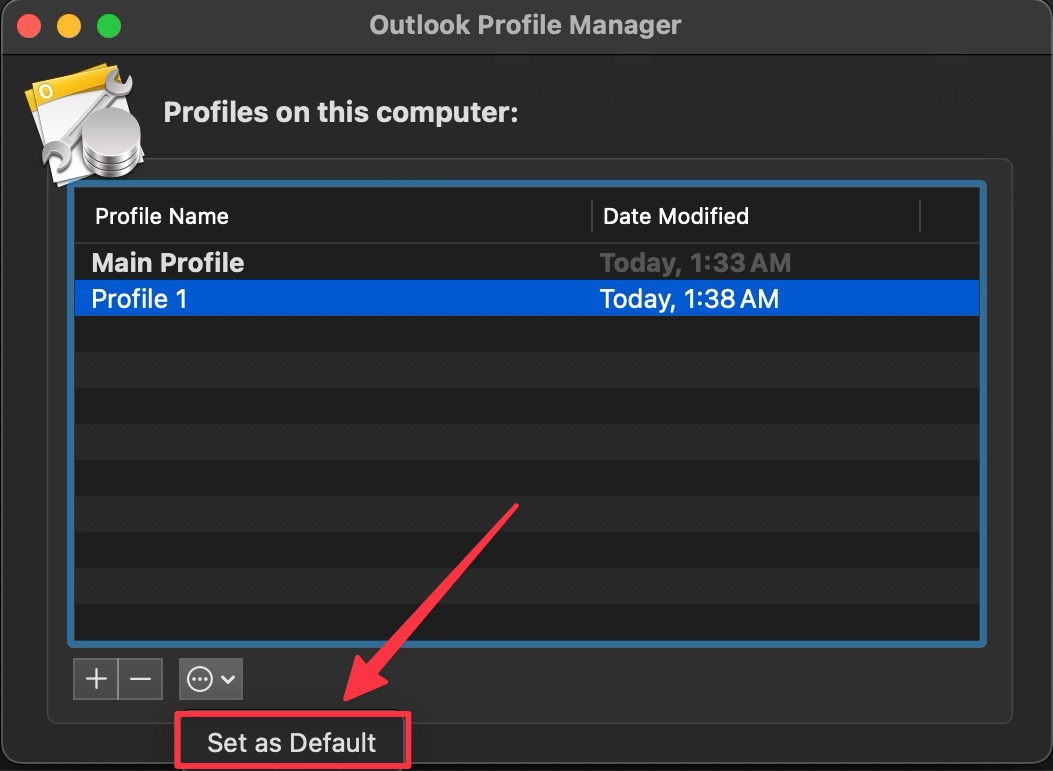This screenshot has width=1053, height=771.
Task: Open the ellipsis action dropdown menu
Action: pyautogui.click(x=211, y=680)
